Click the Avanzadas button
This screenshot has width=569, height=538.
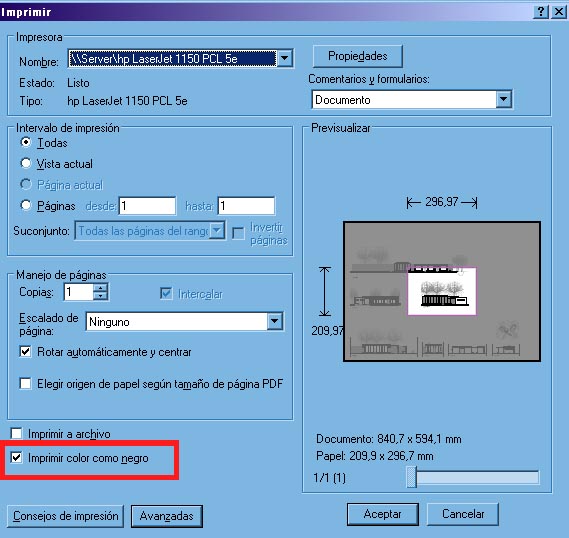pyautogui.click(x=167, y=516)
